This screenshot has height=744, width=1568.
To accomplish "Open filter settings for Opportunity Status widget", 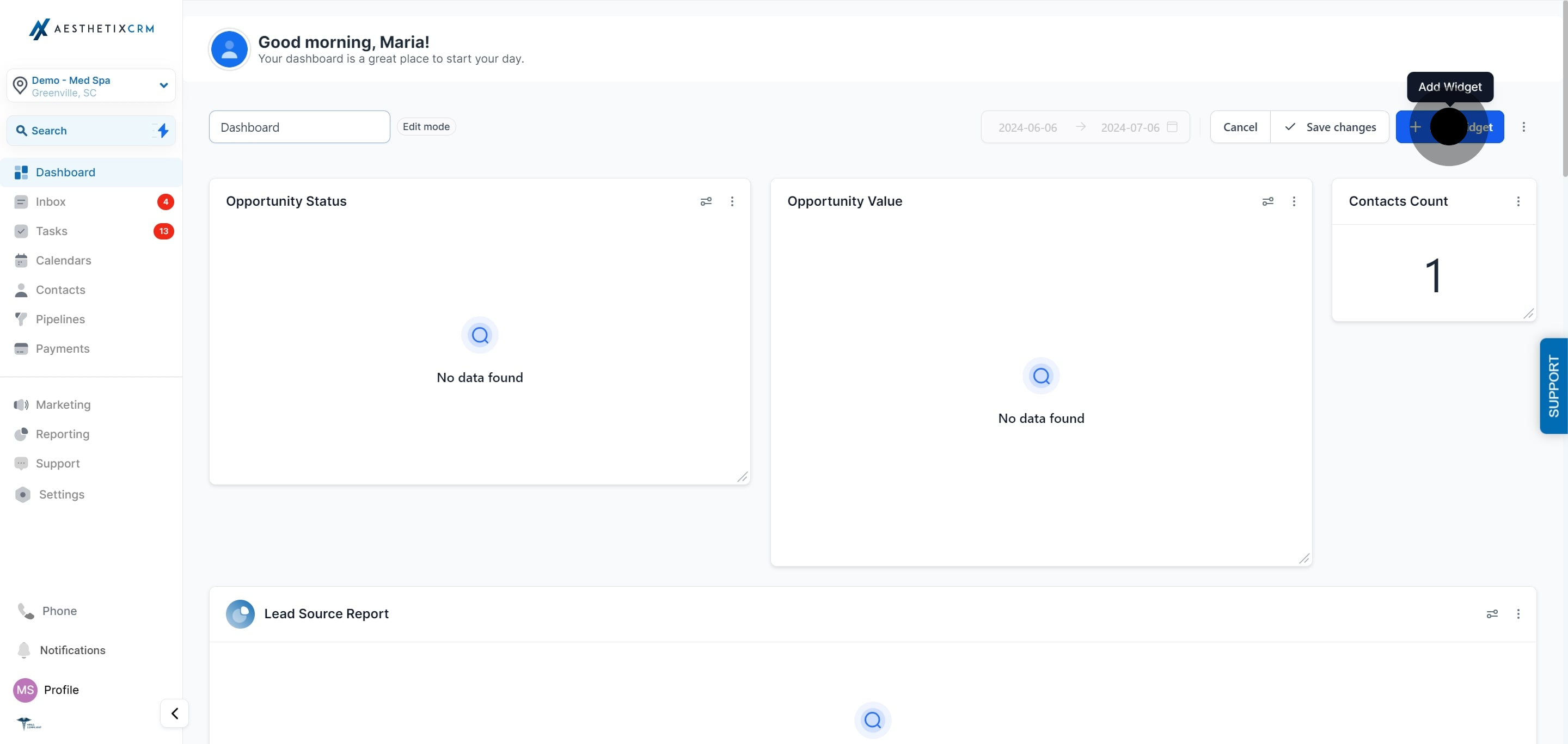I will tap(706, 201).
